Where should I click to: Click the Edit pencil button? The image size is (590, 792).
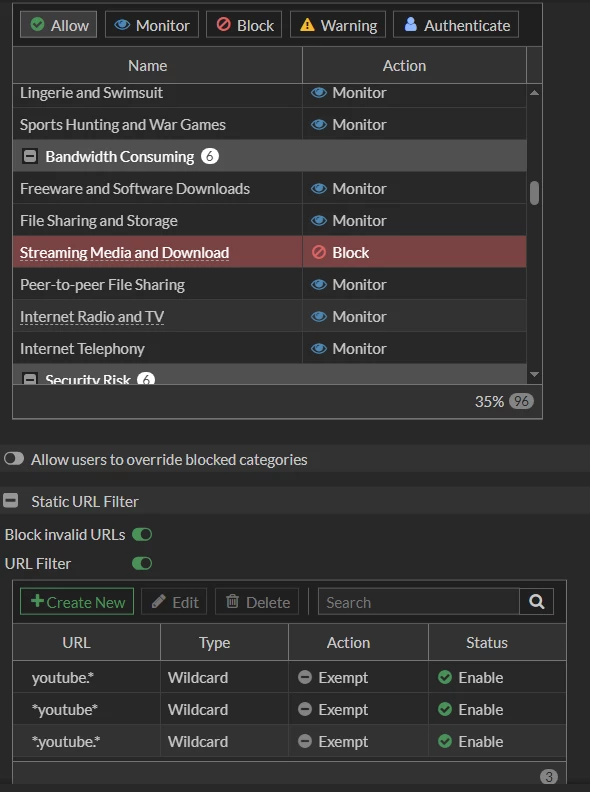(174, 602)
